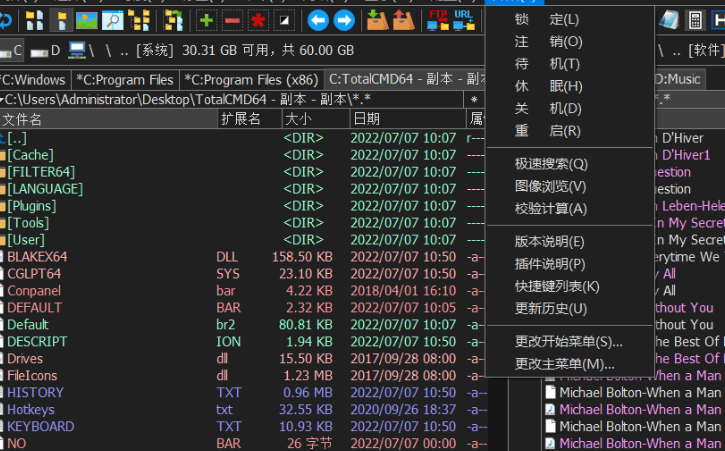Open 版本说明(E) menu entry
725x451 pixels.
(x=570, y=242)
